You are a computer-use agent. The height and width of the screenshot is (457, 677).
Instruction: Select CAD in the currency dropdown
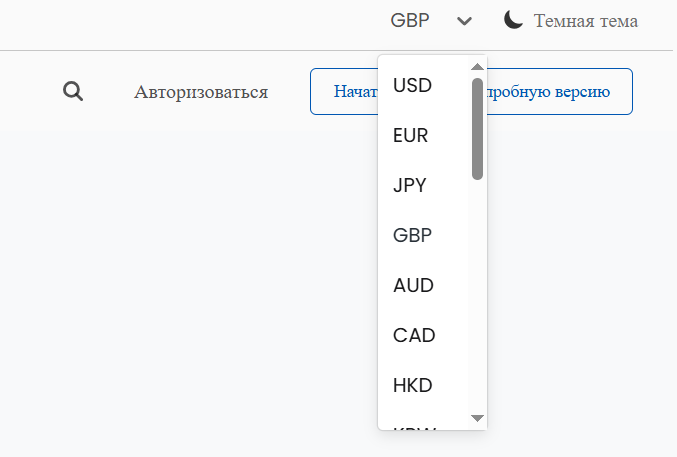(x=414, y=335)
